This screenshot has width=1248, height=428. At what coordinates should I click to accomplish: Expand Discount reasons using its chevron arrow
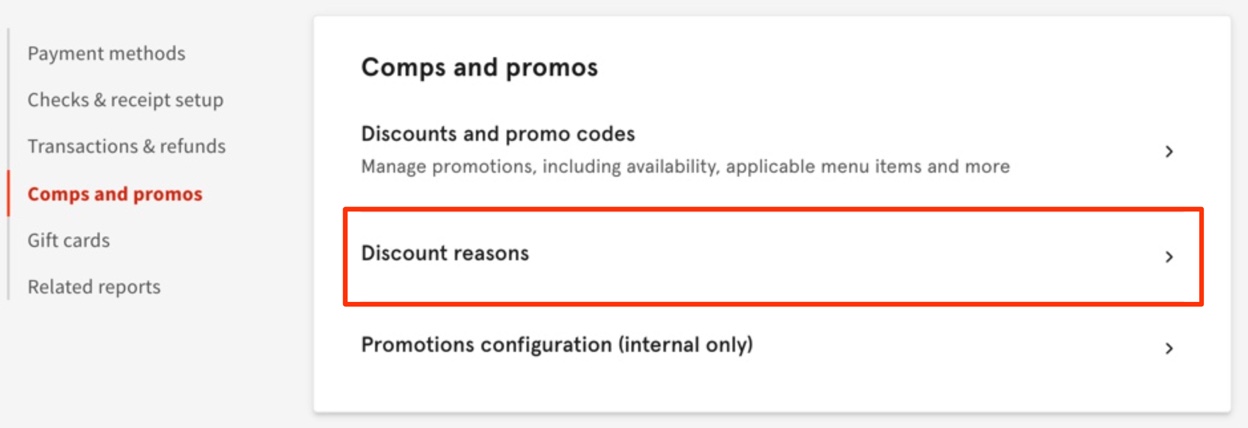click(x=1168, y=257)
